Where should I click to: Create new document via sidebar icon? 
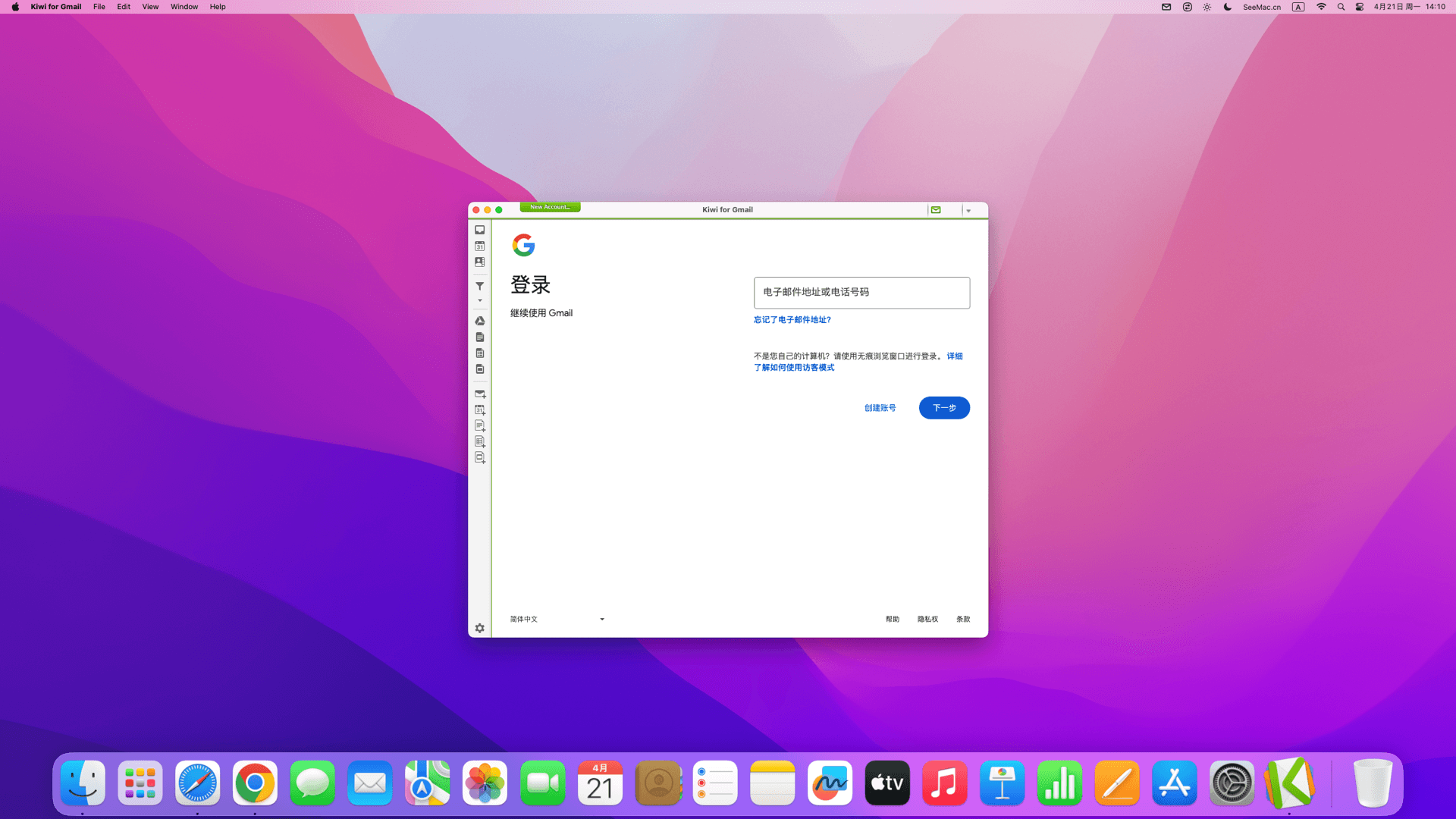[x=480, y=425]
